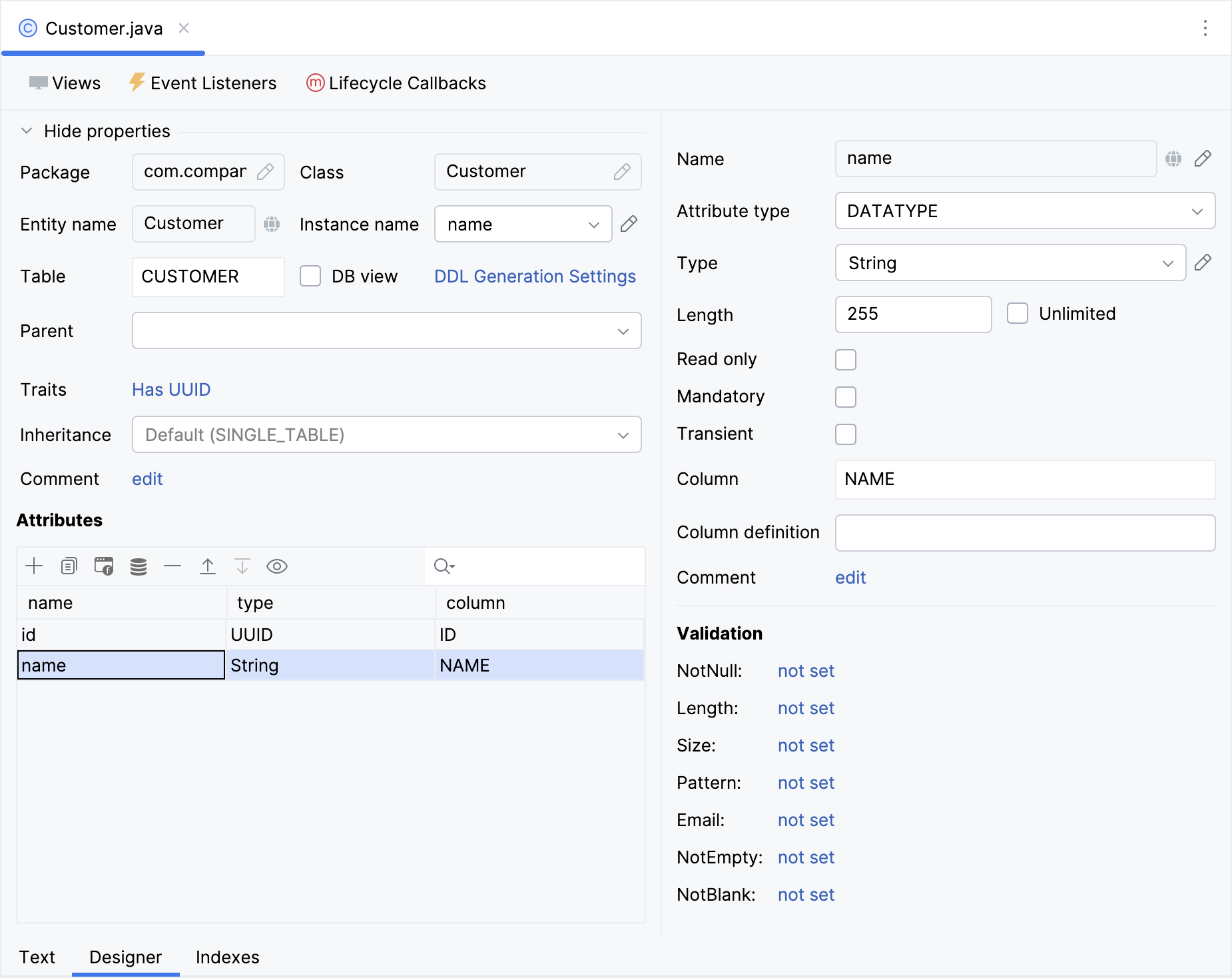
Task: Click the eye icon in Attributes toolbar
Action: coord(277,566)
